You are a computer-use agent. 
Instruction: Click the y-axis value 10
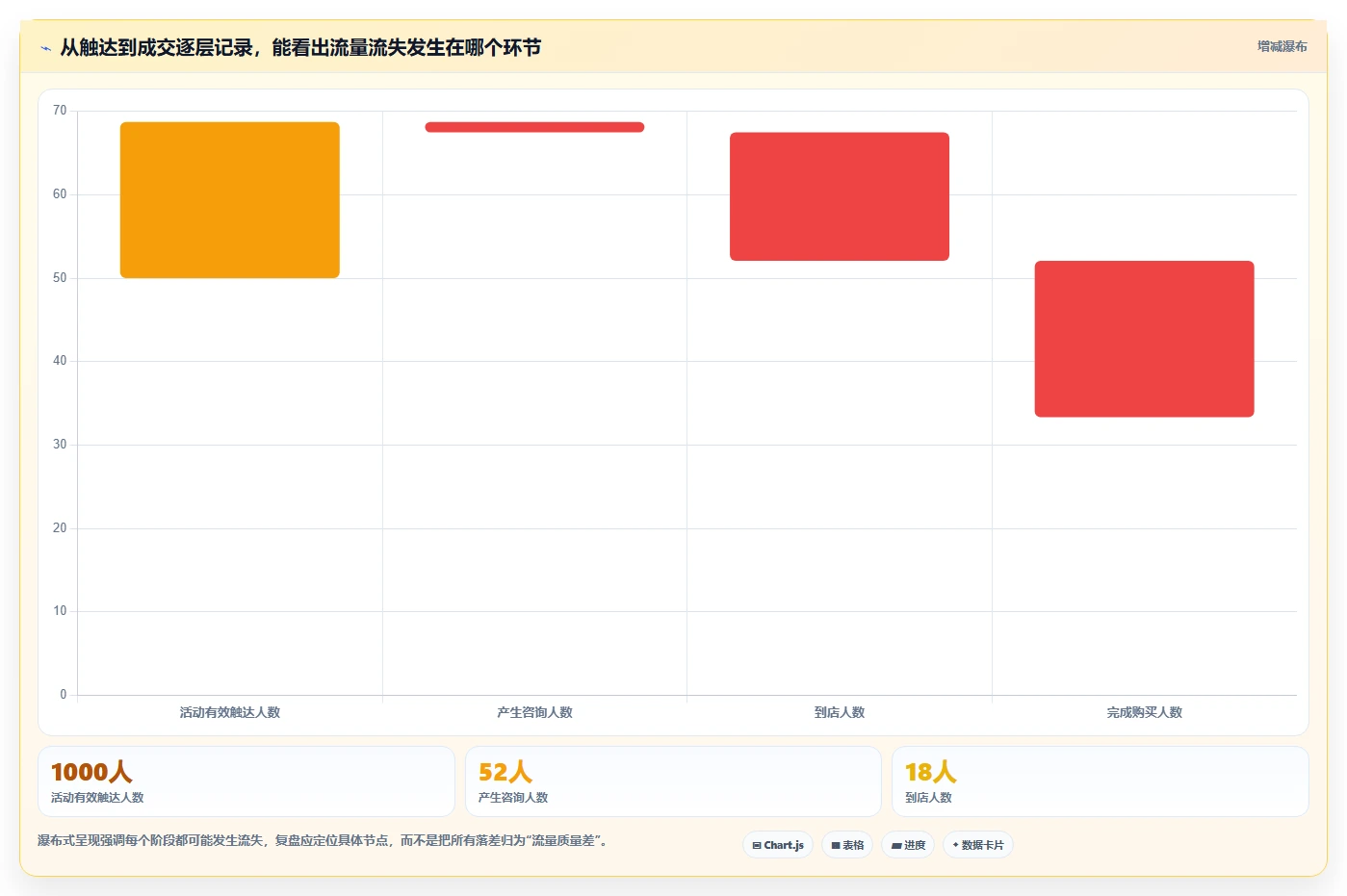click(x=60, y=611)
